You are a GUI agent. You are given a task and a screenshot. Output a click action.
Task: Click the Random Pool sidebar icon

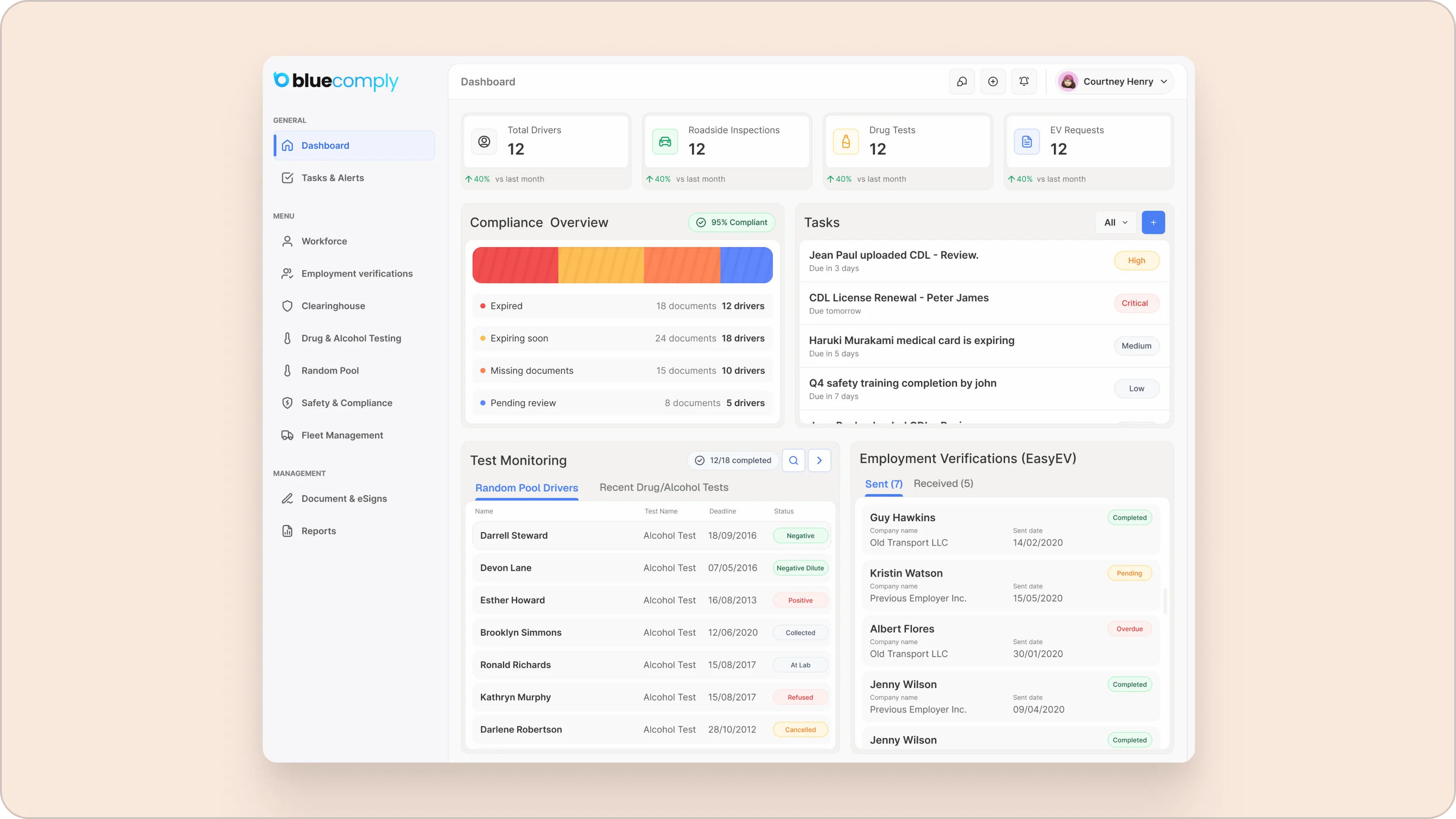(x=287, y=370)
